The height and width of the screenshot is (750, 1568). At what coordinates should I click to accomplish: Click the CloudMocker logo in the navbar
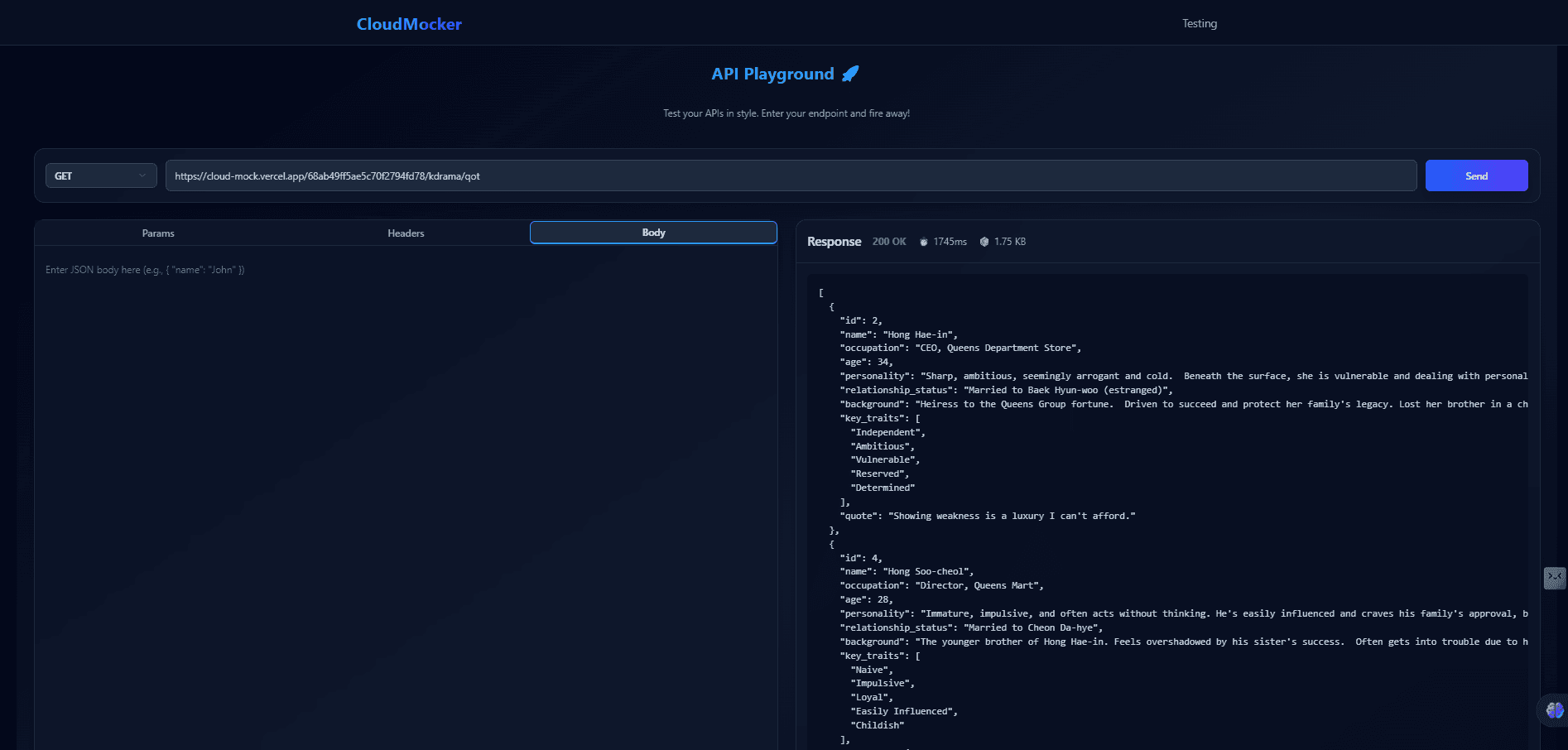(408, 23)
